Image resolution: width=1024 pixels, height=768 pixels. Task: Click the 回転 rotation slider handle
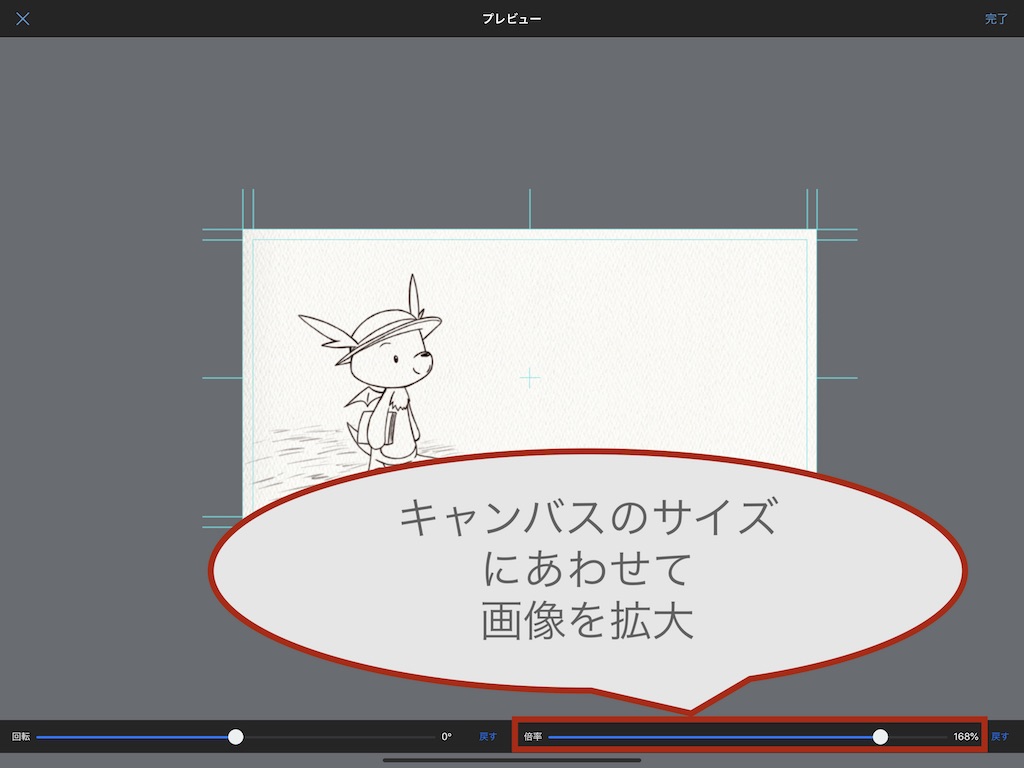pos(236,737)
